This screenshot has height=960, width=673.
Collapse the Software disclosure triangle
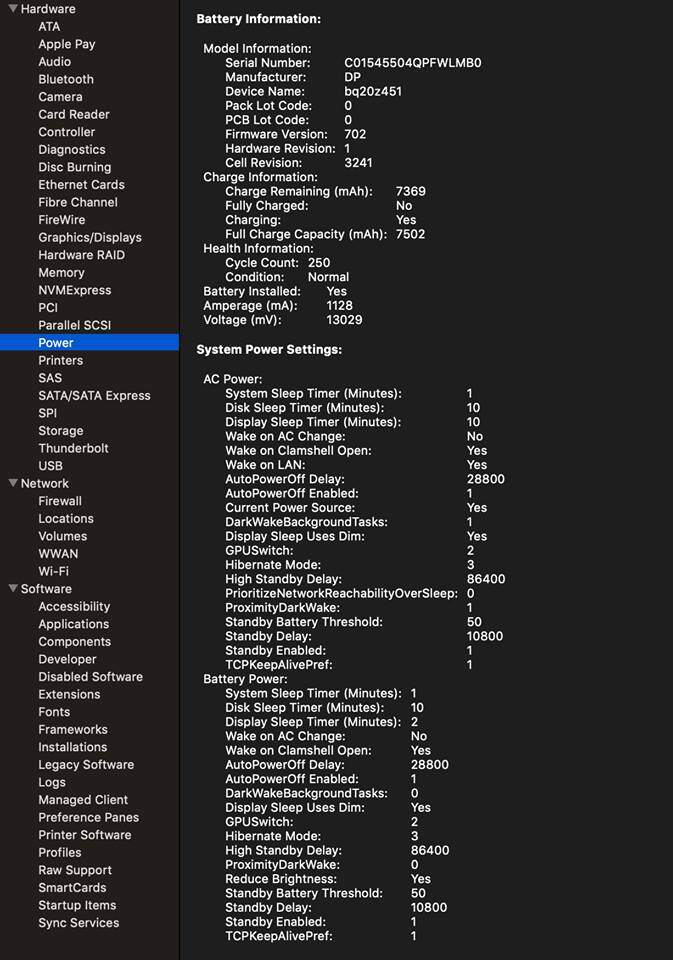pos(12,589)
